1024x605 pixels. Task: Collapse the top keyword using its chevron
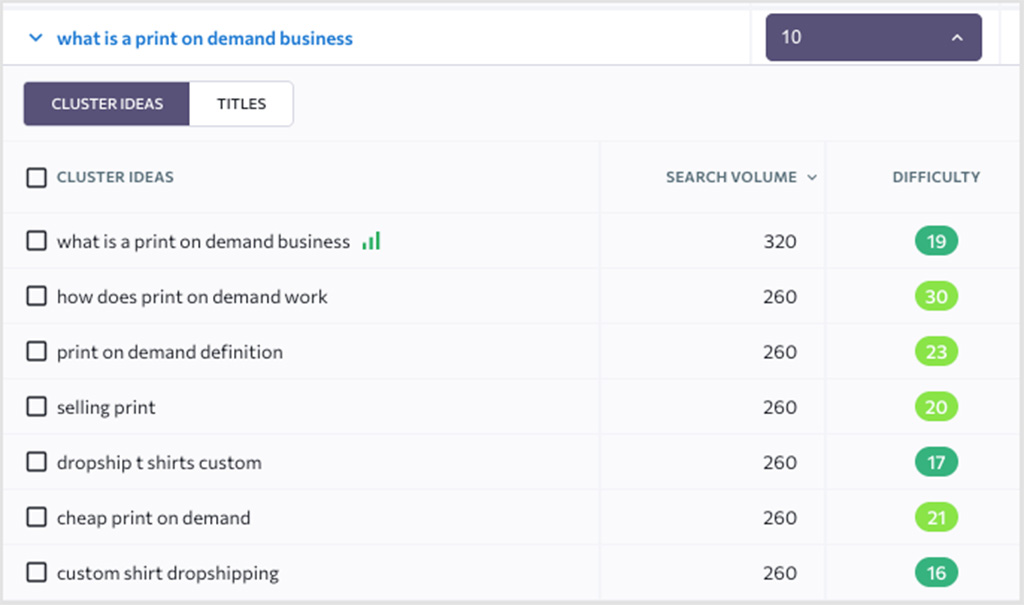pyautogui.click(x=35, y=37)
